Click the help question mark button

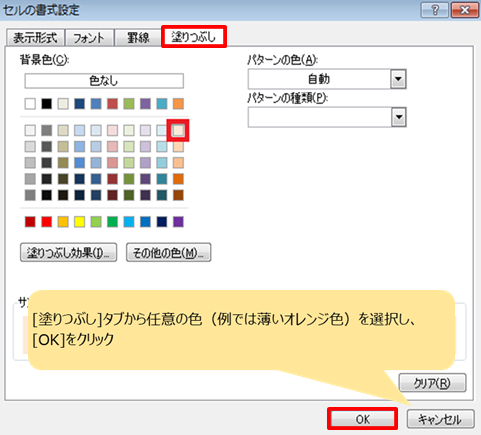435,10
